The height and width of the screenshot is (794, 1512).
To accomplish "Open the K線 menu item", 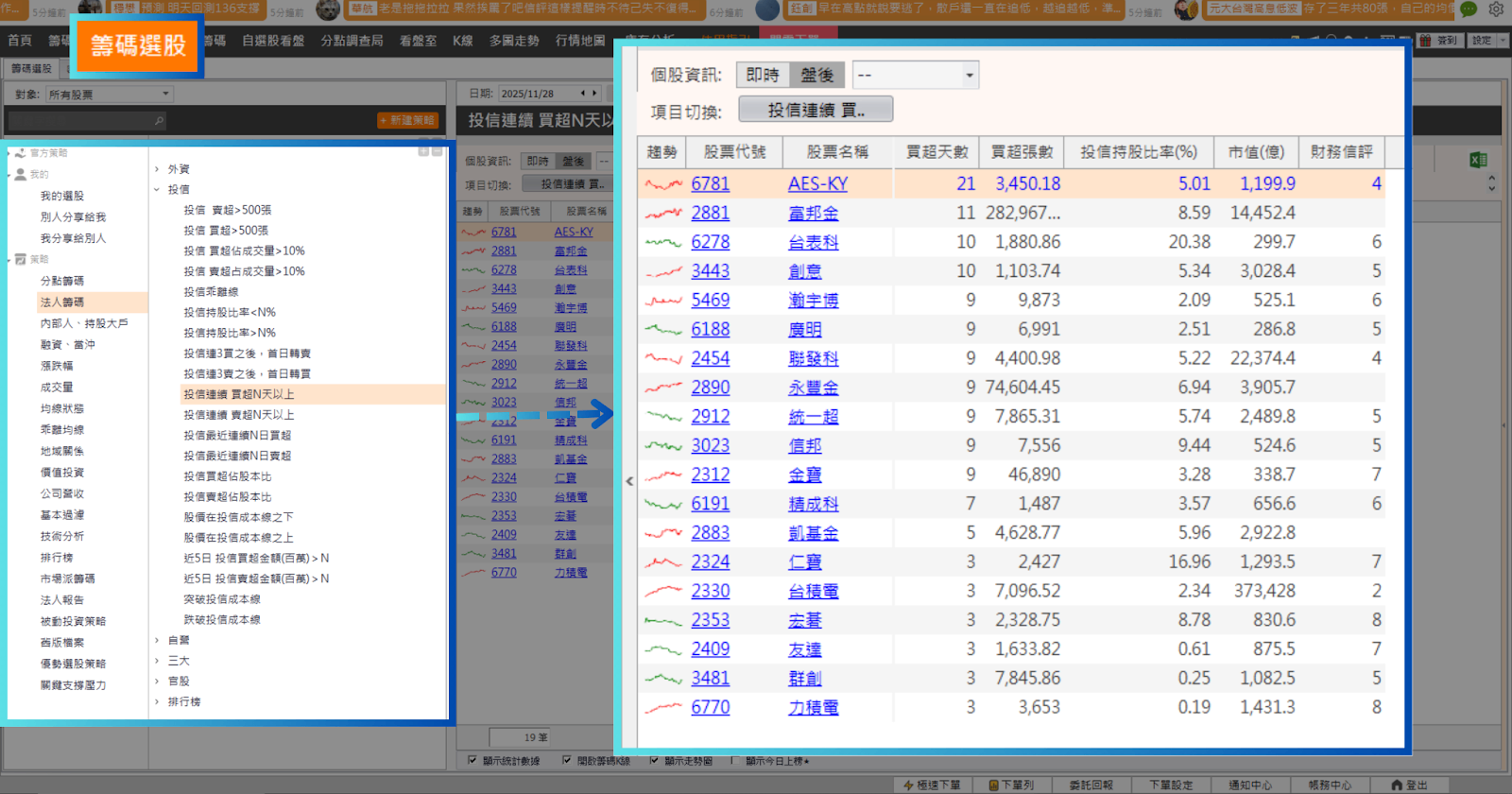I will click(x=462, y=41).
